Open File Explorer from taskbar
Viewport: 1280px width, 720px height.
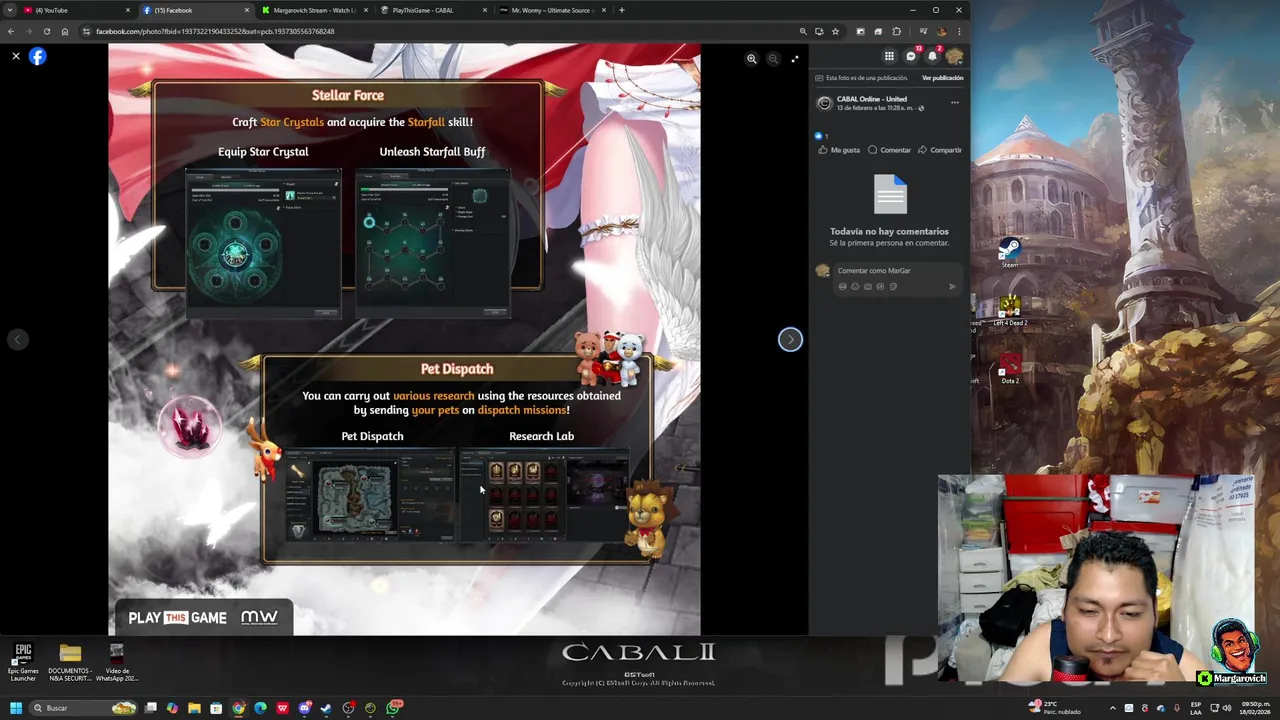[194, 708]
